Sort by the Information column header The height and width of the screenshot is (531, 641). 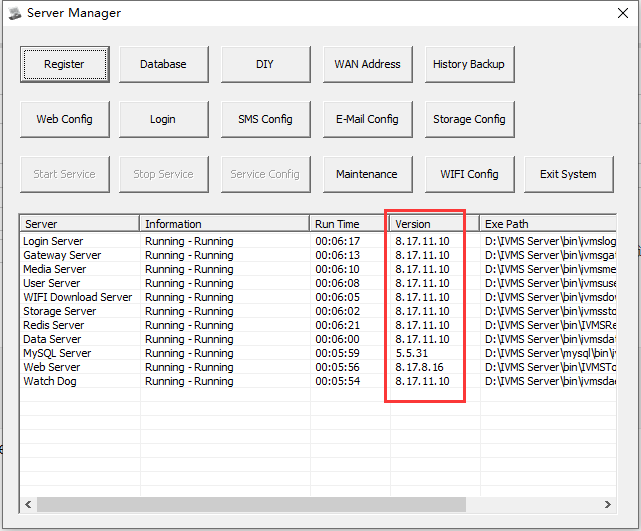(x=224, y=224)
